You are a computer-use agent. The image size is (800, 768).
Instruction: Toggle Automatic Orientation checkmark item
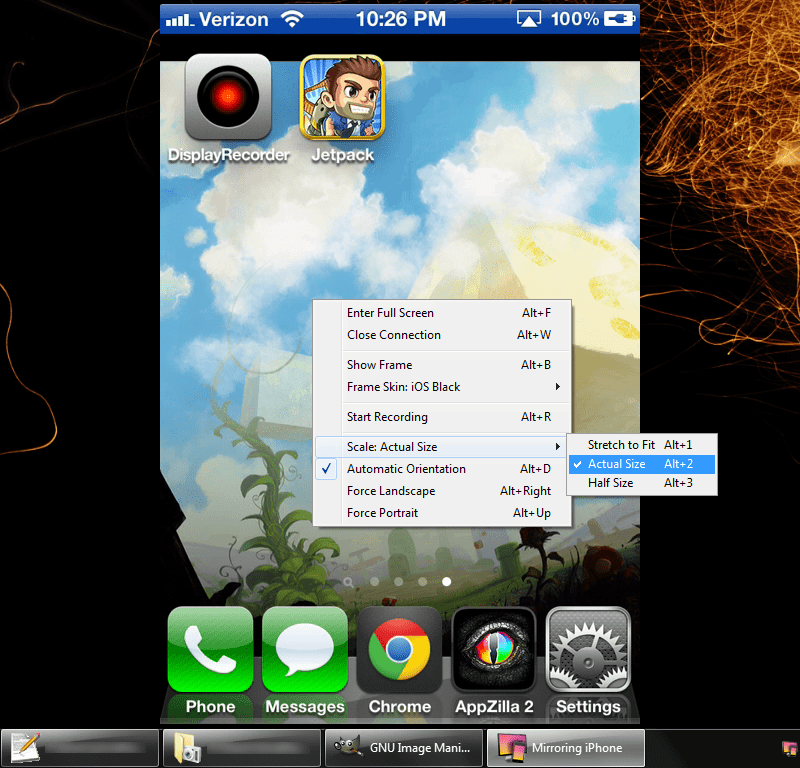[x=442, y=469]
